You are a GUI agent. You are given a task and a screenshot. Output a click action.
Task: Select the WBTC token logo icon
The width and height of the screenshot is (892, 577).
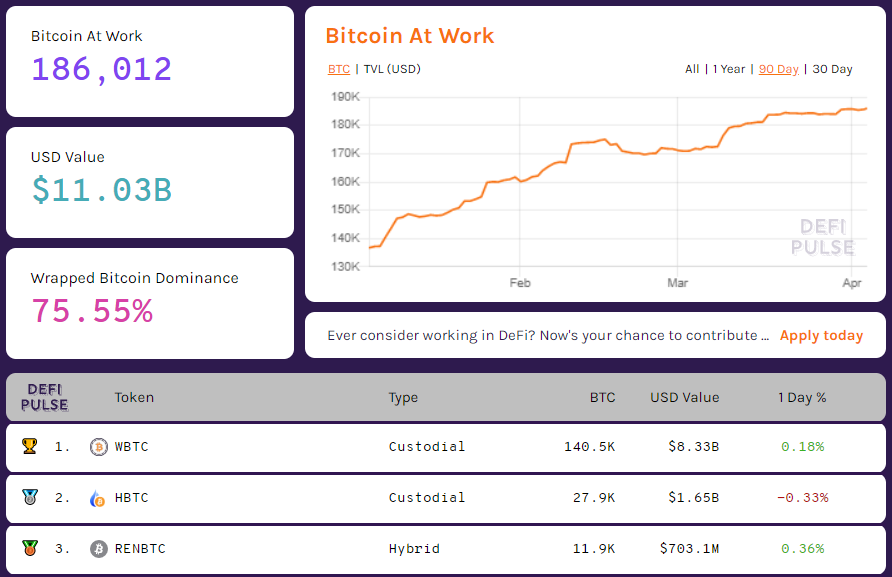point(98,447)
